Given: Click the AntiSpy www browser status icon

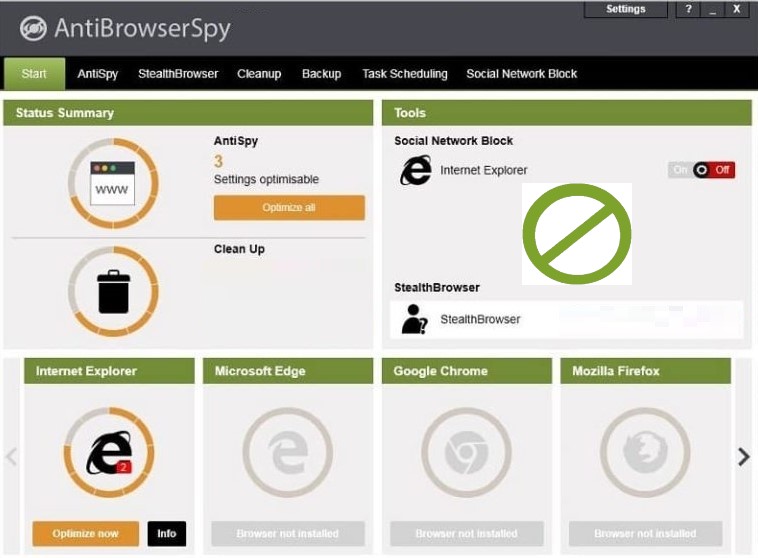Looking at the screenshot, I should (113, 183).
